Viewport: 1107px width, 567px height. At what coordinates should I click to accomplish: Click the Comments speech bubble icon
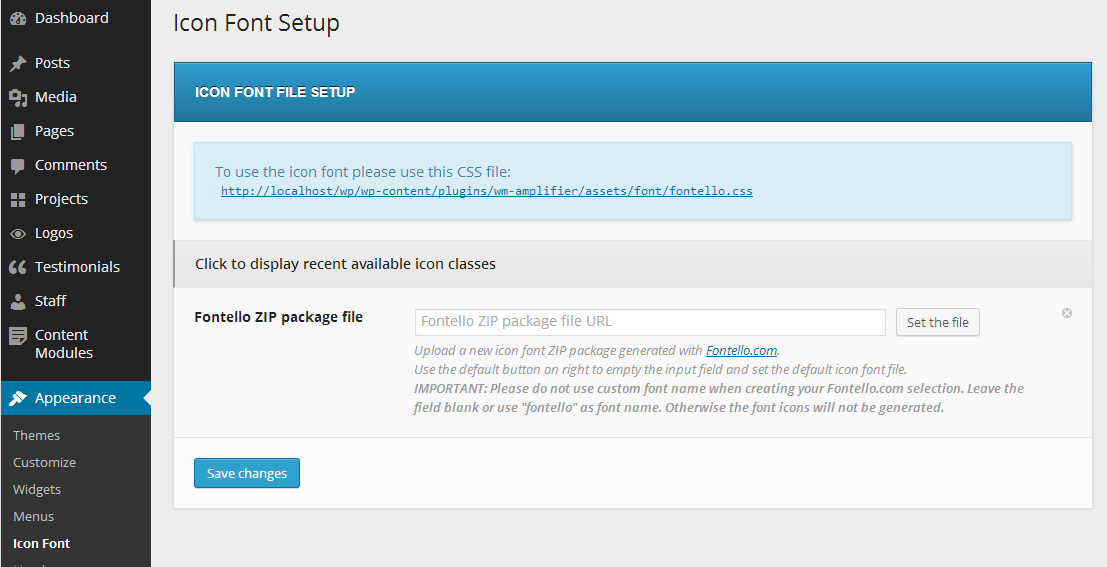18,166
